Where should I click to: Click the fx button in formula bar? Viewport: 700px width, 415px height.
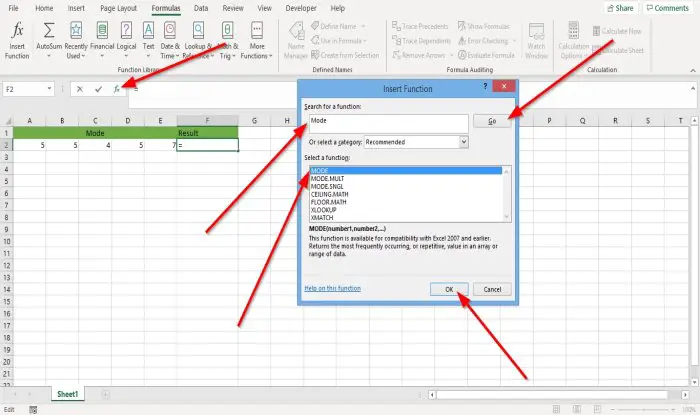click(x=117, y=89)
